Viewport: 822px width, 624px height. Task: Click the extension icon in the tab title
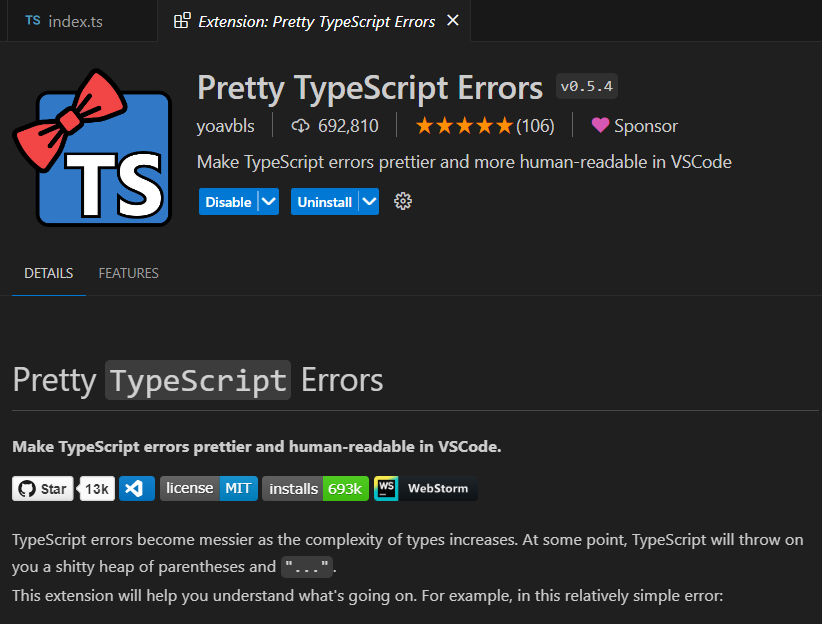182,20
